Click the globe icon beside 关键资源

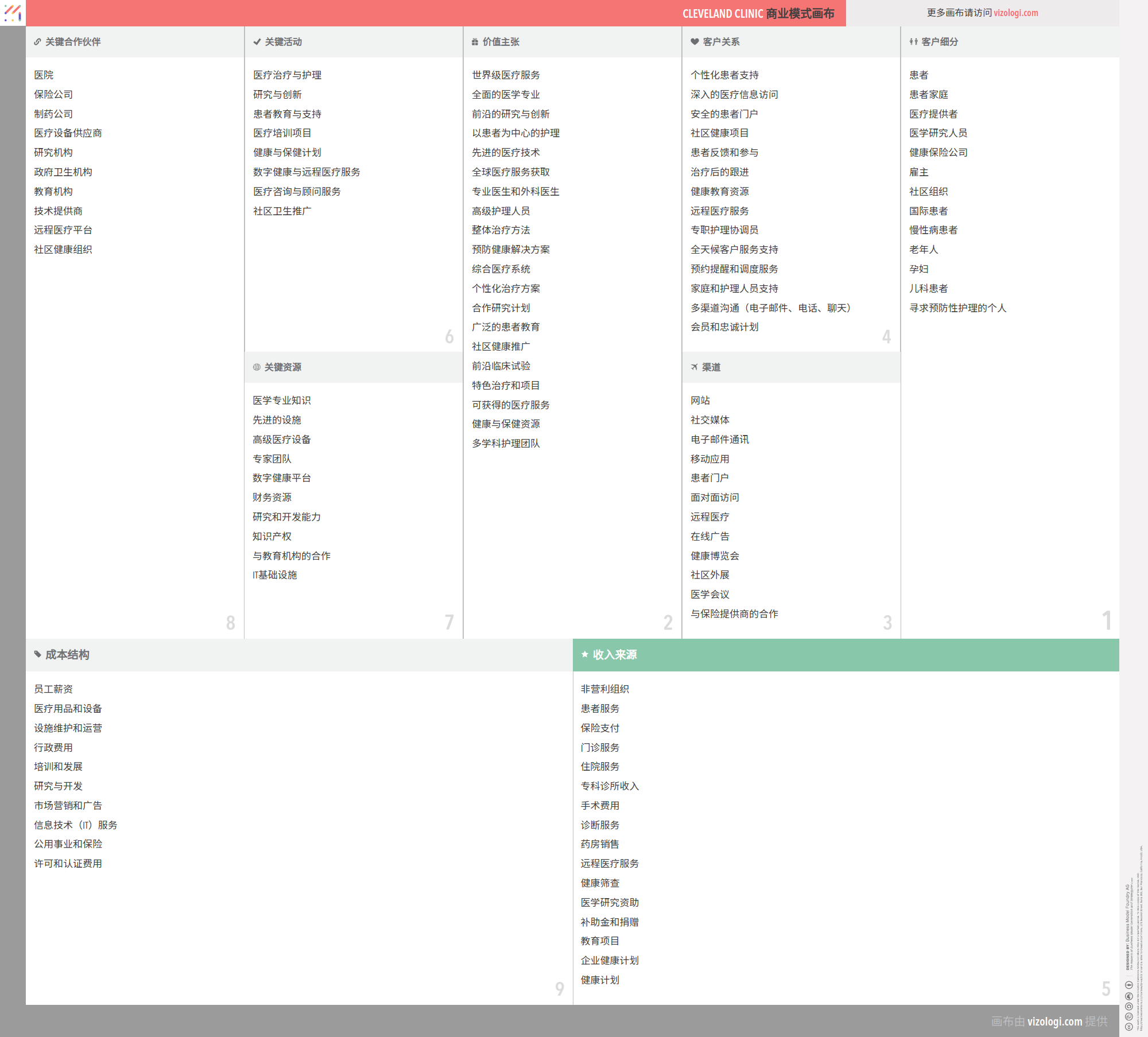257,367
